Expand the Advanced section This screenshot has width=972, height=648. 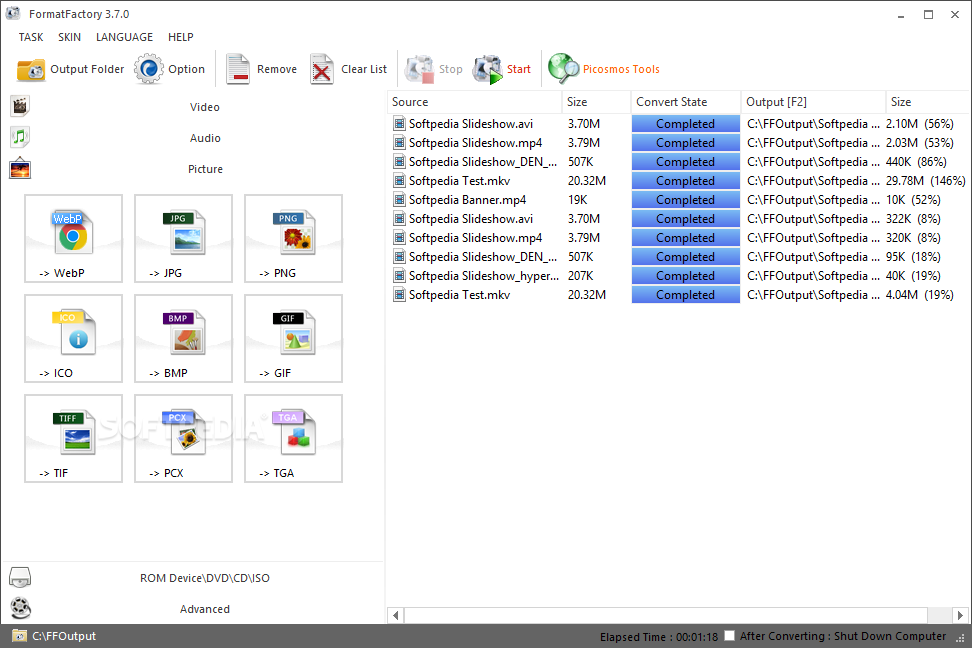205,609
